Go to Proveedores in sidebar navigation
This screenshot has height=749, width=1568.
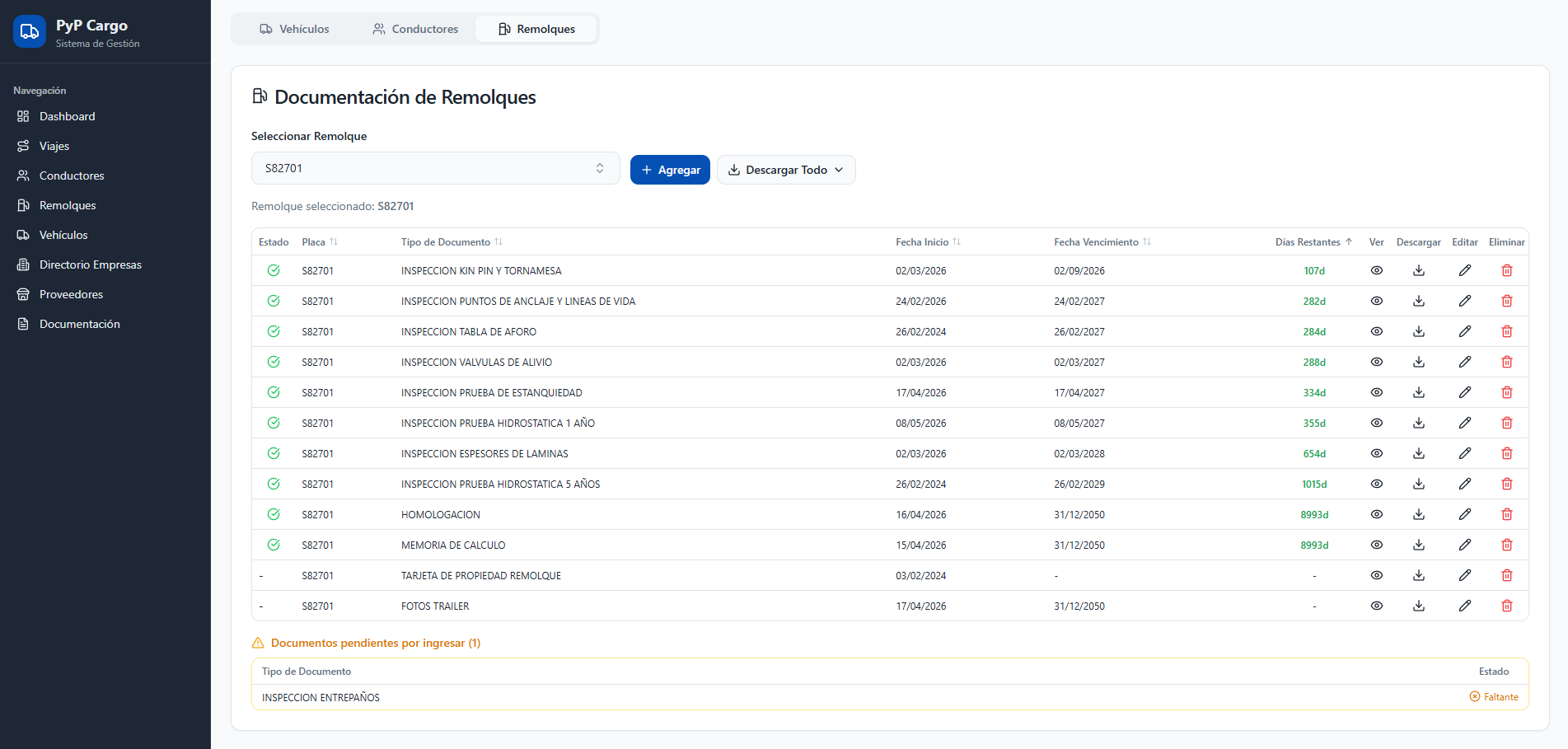coord(105,294)
